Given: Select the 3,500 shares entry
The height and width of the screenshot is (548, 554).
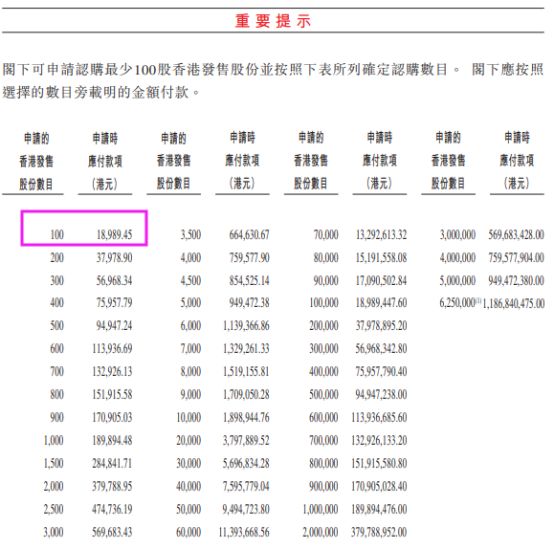Looking at the screenshot, I should tap(191, 235).
